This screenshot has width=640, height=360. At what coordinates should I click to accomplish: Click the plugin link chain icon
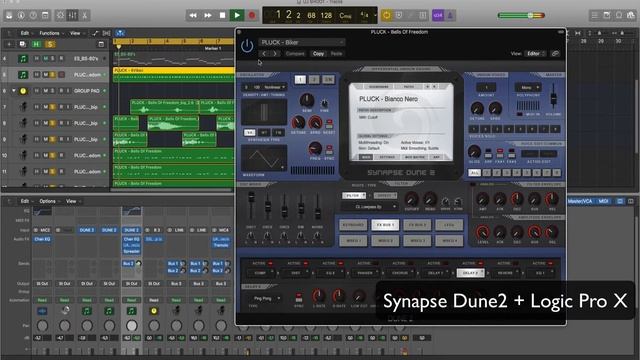click(x=555, y=53)
